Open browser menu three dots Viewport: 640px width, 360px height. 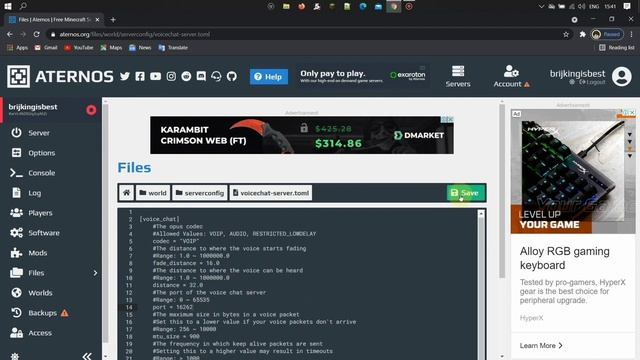(x=631, y=34)
